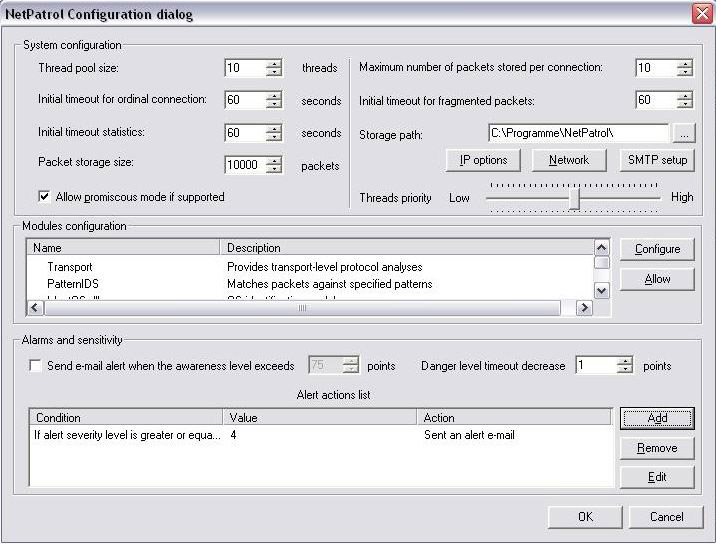716x544 pixels.
Task: Click the Condition column header
Action: [x=126, y=417]
